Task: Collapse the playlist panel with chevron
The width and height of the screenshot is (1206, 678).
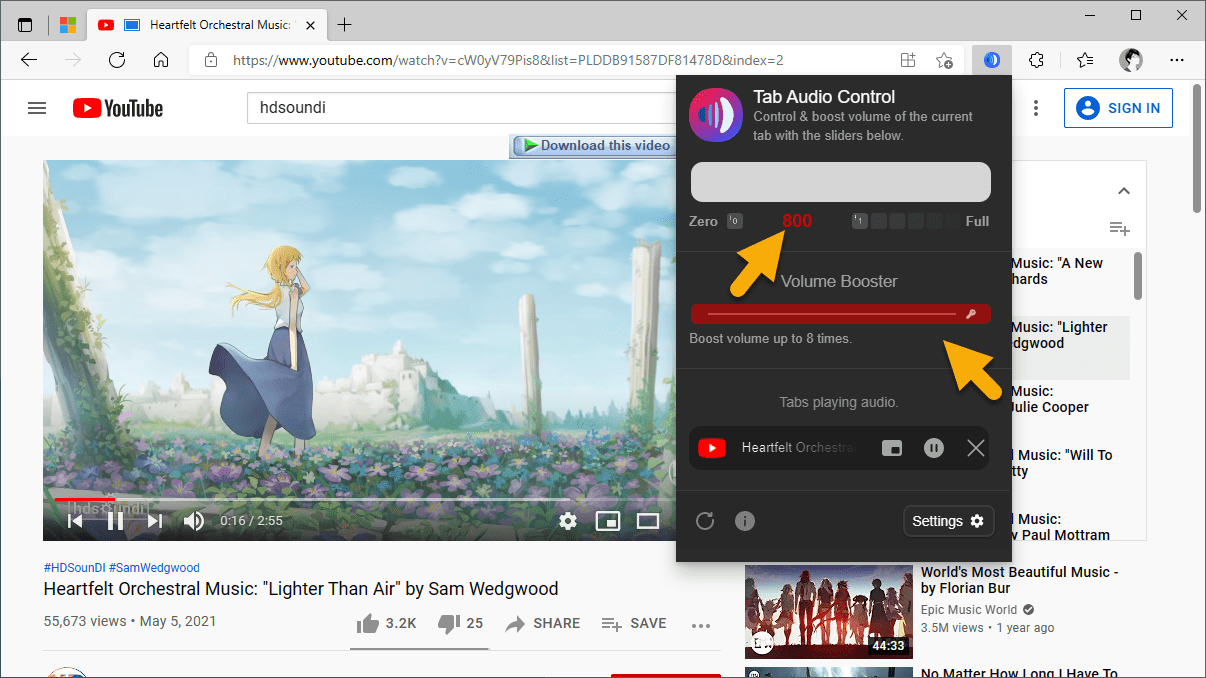Action: tap(1123, 191)
